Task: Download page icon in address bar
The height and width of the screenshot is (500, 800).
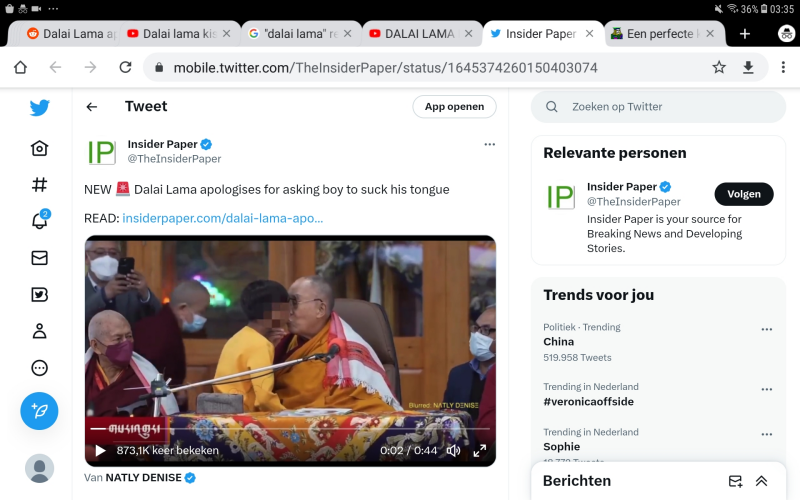Action: [x=748, y=67]
